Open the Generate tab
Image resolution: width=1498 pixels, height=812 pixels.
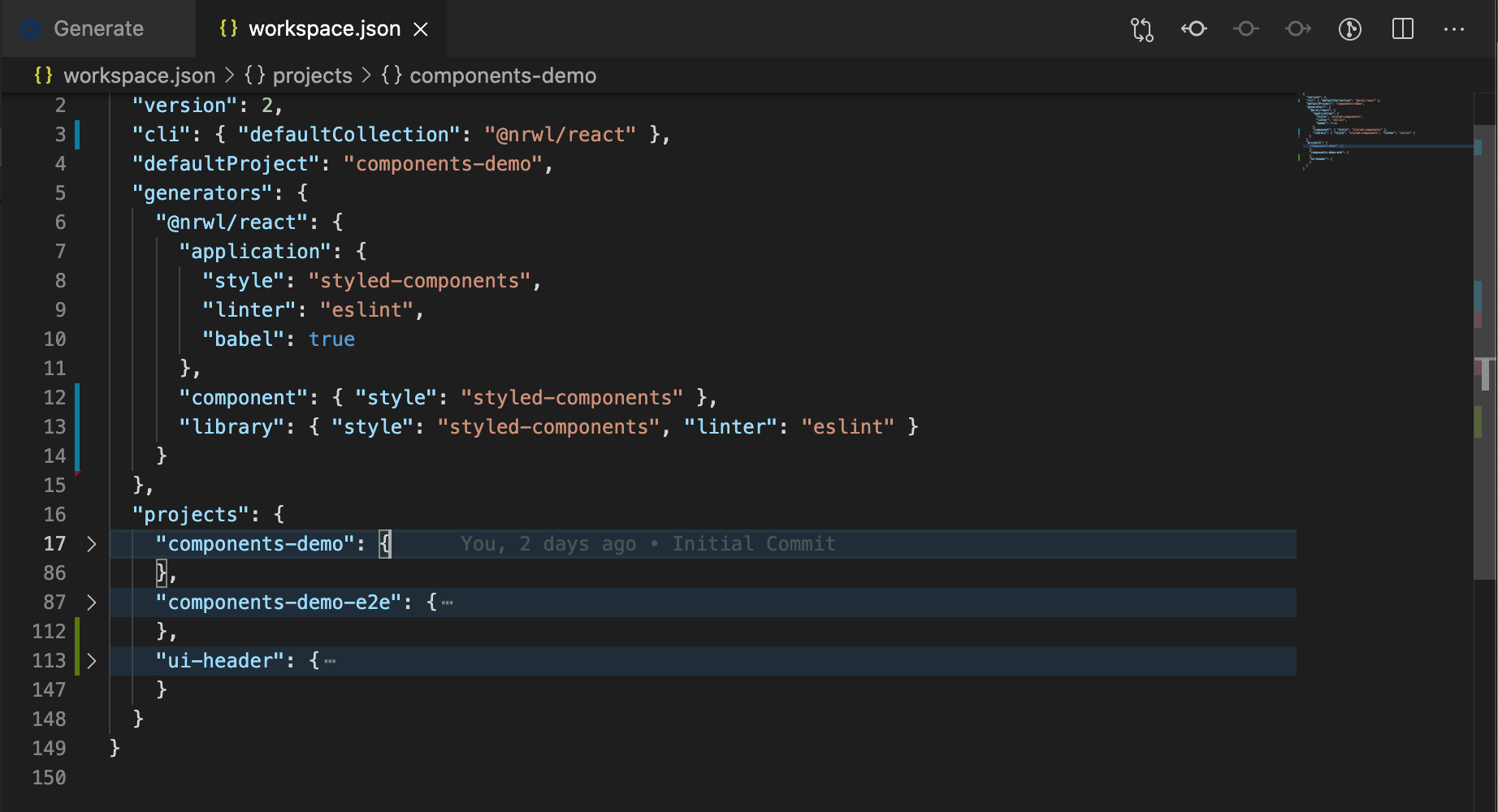coord(97,28)
